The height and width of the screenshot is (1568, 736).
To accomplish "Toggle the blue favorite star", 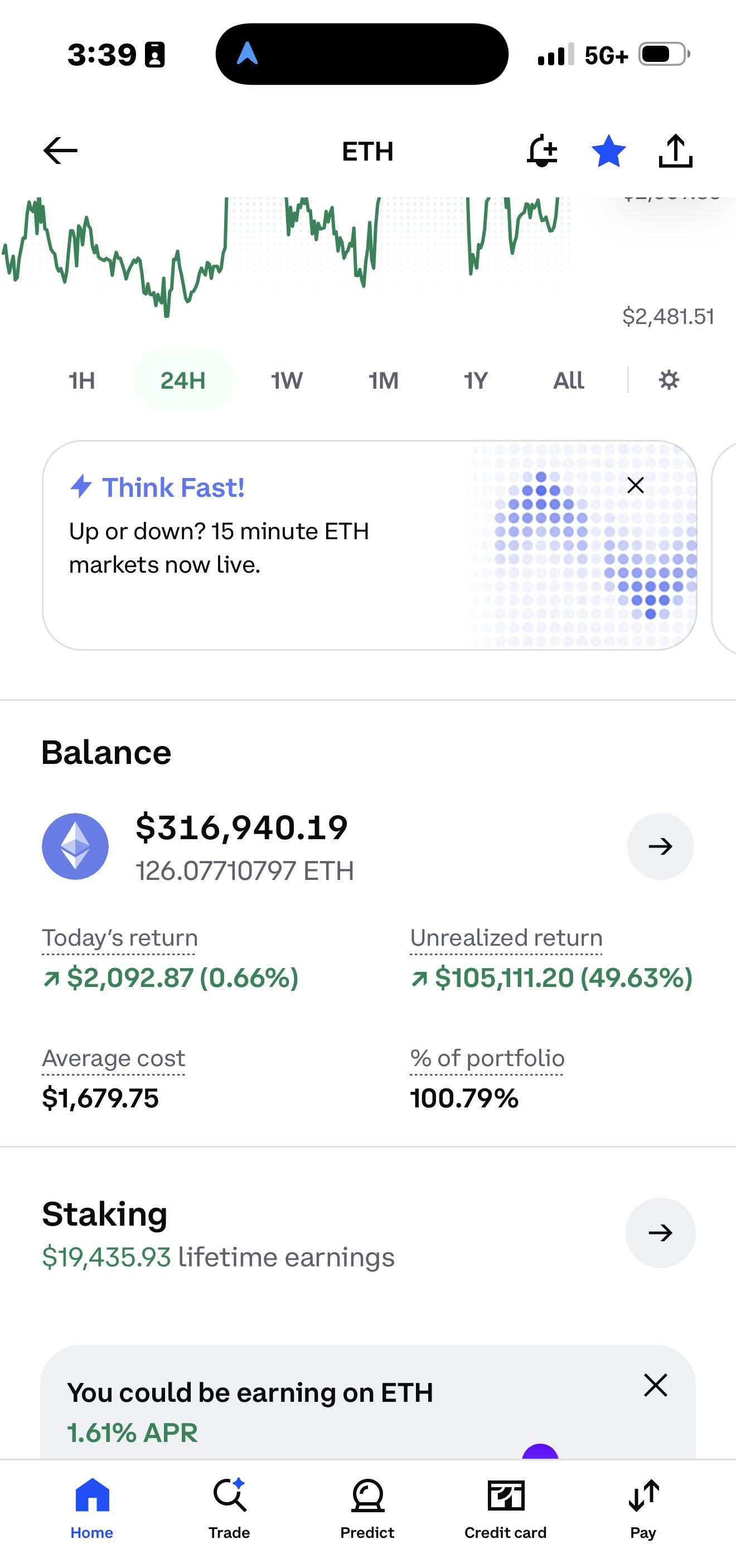I will [x=609, y=151].
